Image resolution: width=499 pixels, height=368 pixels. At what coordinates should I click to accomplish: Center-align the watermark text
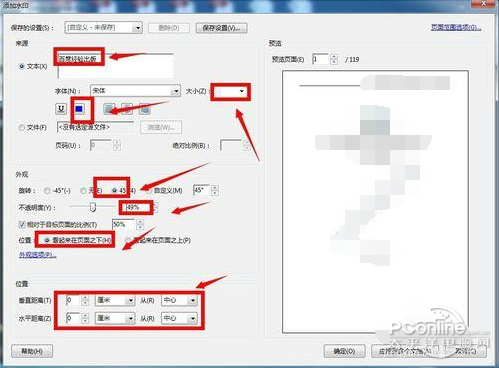pyautogui.click(x=127, y=109)
